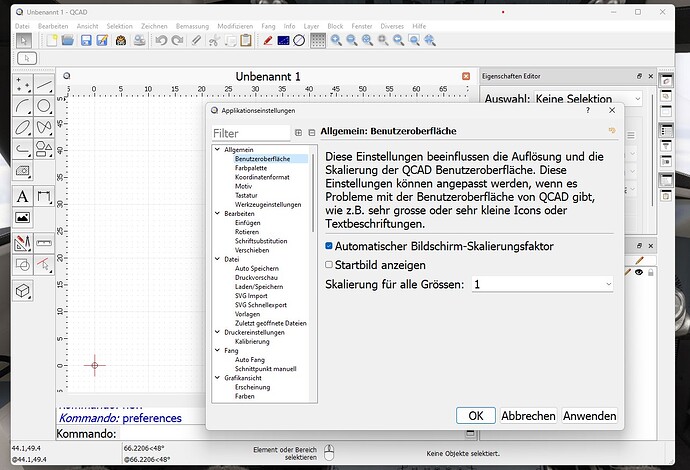Screen dimensions: 690x470
Task: Click the Undo arrow icon
Action: click(x=161, y=40)
